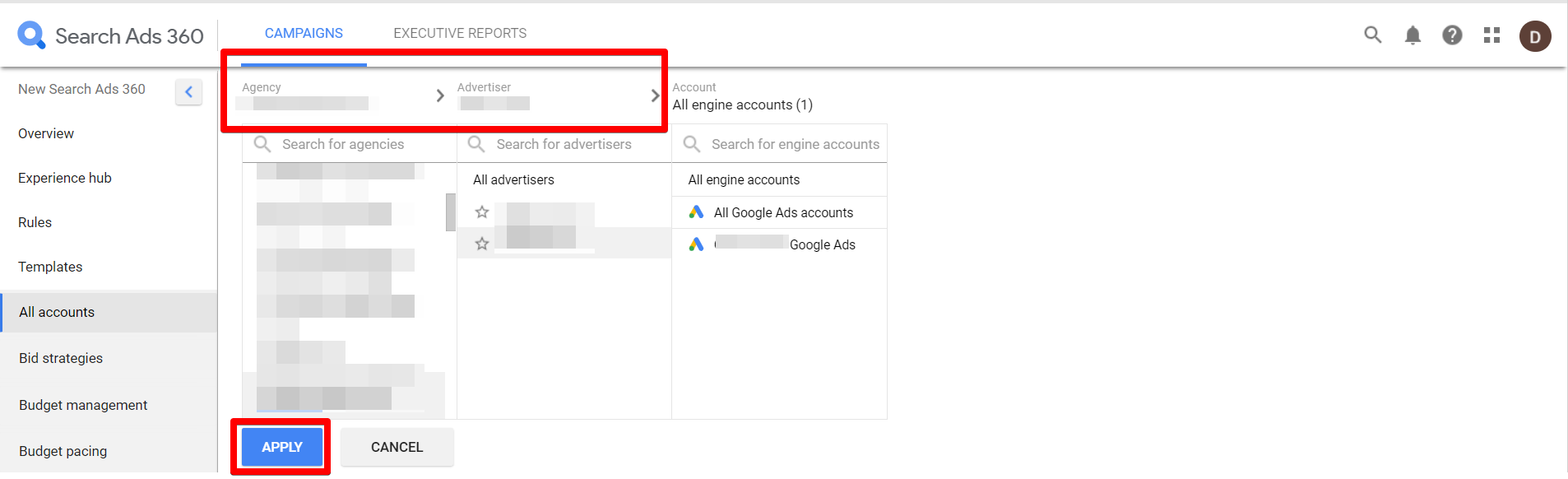This screenshot has width=1568, height=479.
Task: Collapse the sidebar with the left arrow button
Action: tap(188, 91)
